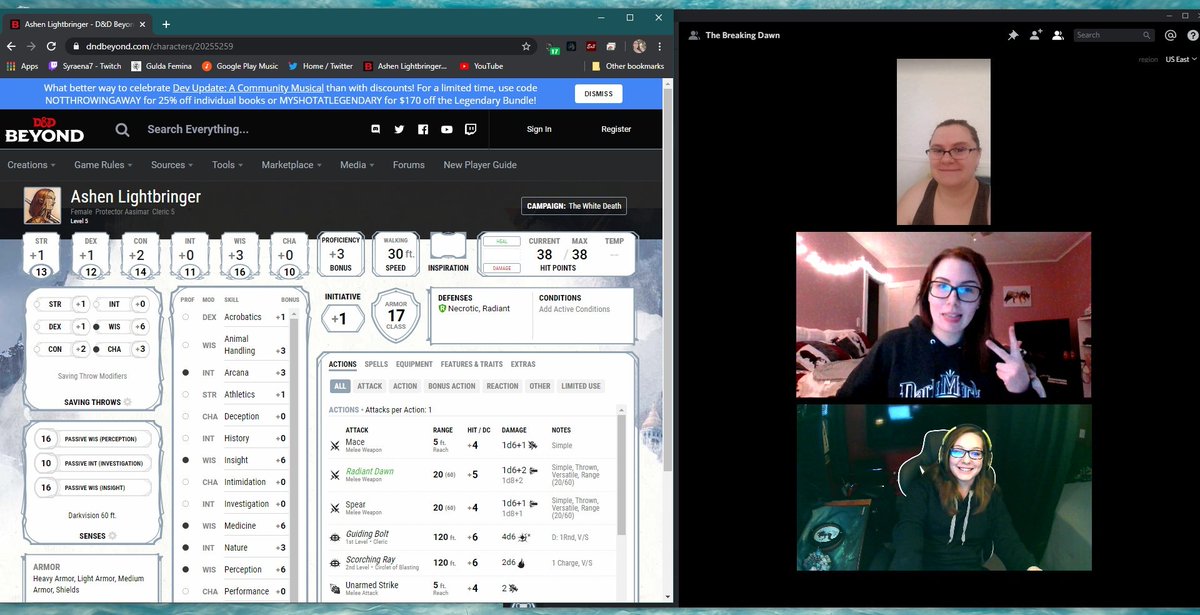The width and height of the screenshot is (1200, 615).
Task: Toggle the Acrobatics skill proficiency dot
Action: click(x=186, y=317)
